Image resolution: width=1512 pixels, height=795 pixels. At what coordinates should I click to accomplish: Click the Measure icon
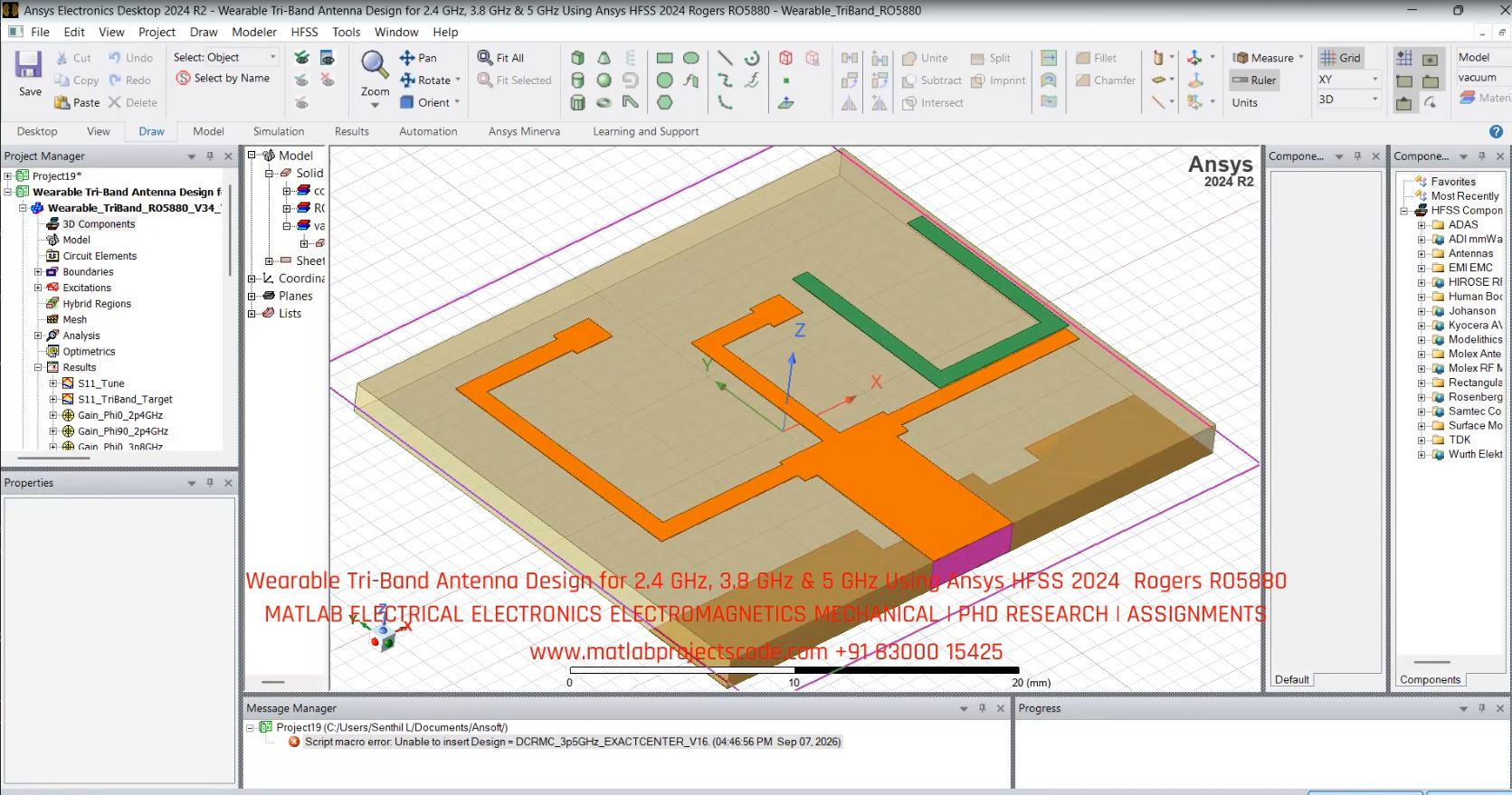pos(1240,57)
